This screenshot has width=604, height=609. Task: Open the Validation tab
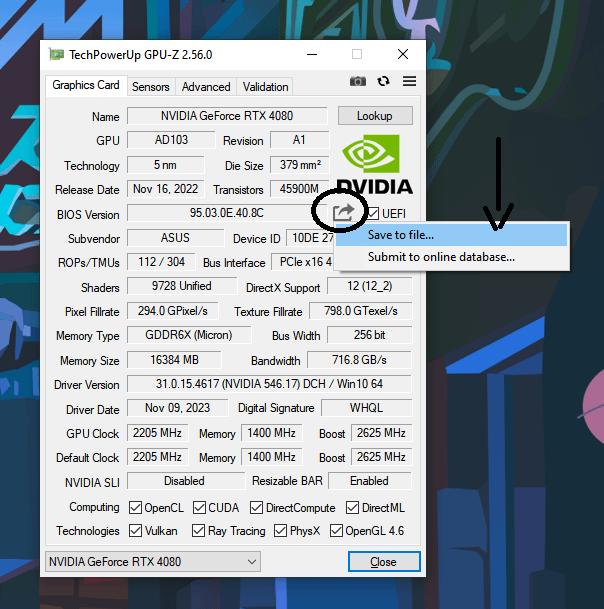coord(265,87)
